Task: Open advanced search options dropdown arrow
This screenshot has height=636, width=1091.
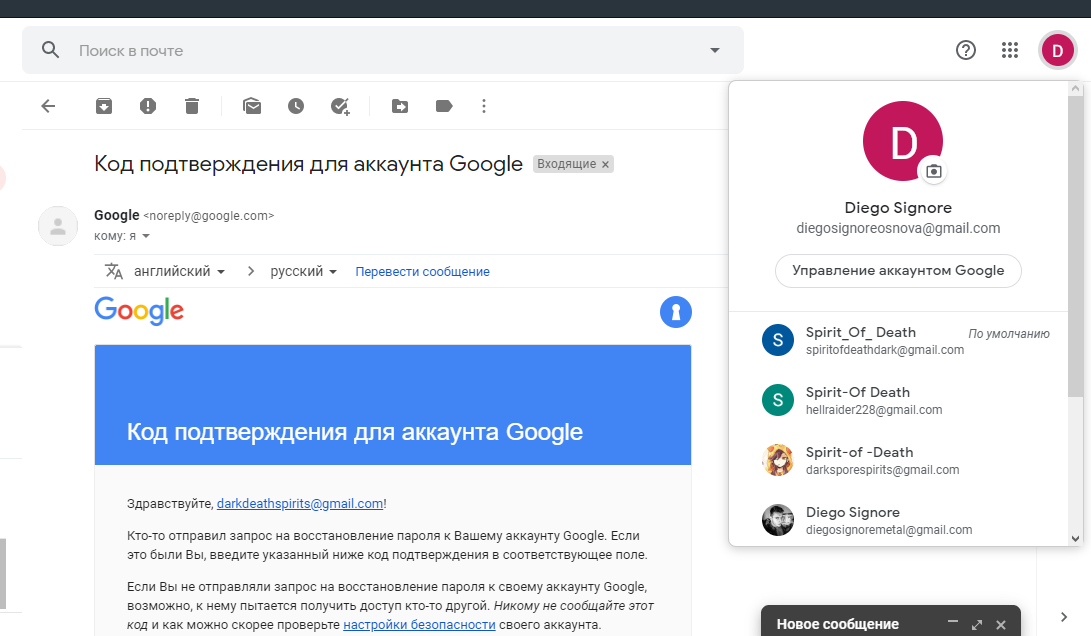Action: 715,50
